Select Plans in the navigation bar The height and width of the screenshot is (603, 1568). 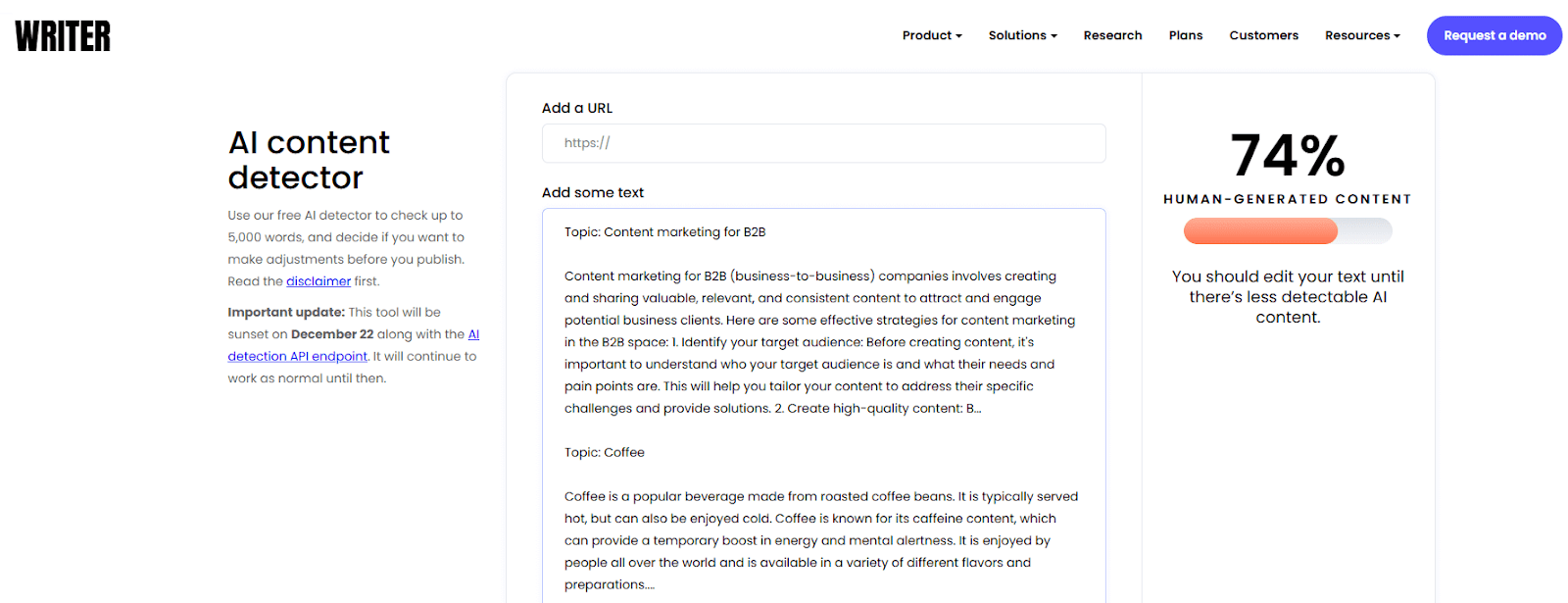coord(1185,35)
